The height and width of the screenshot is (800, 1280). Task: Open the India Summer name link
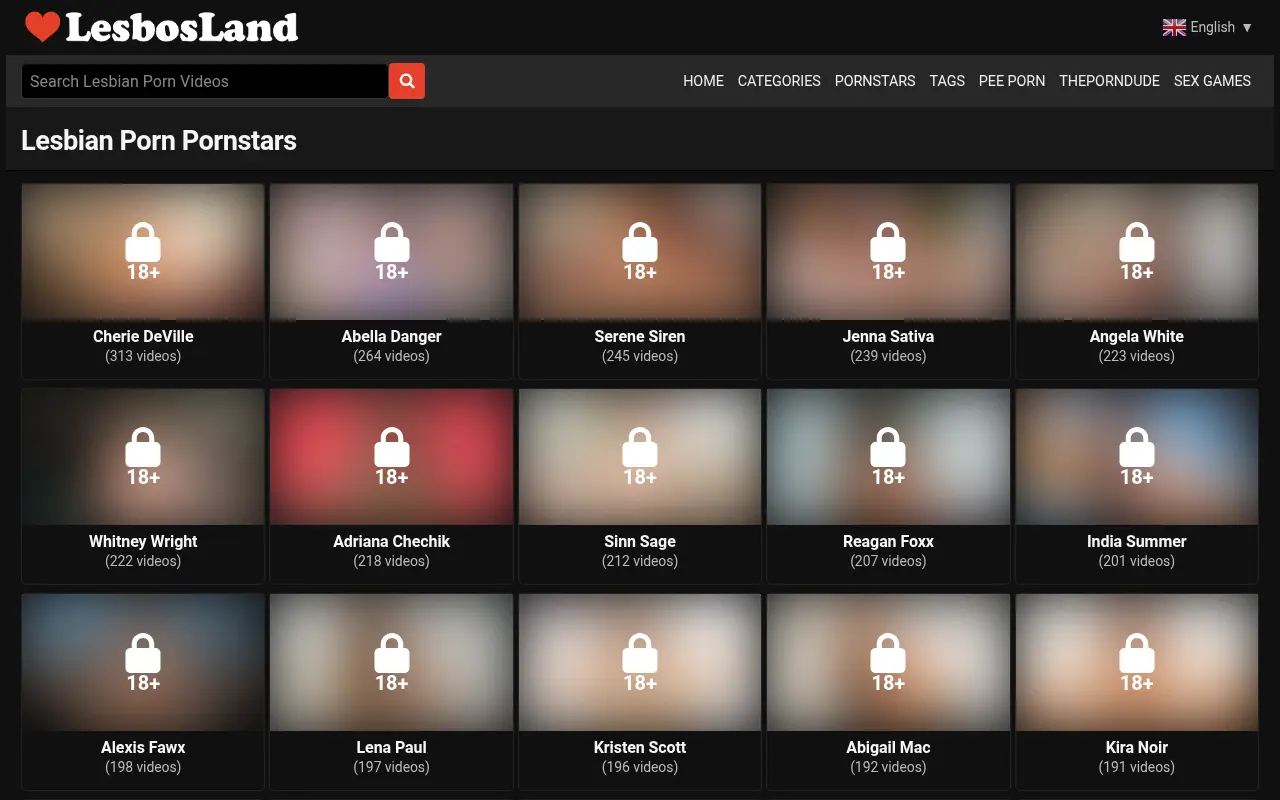[1137, 541]
